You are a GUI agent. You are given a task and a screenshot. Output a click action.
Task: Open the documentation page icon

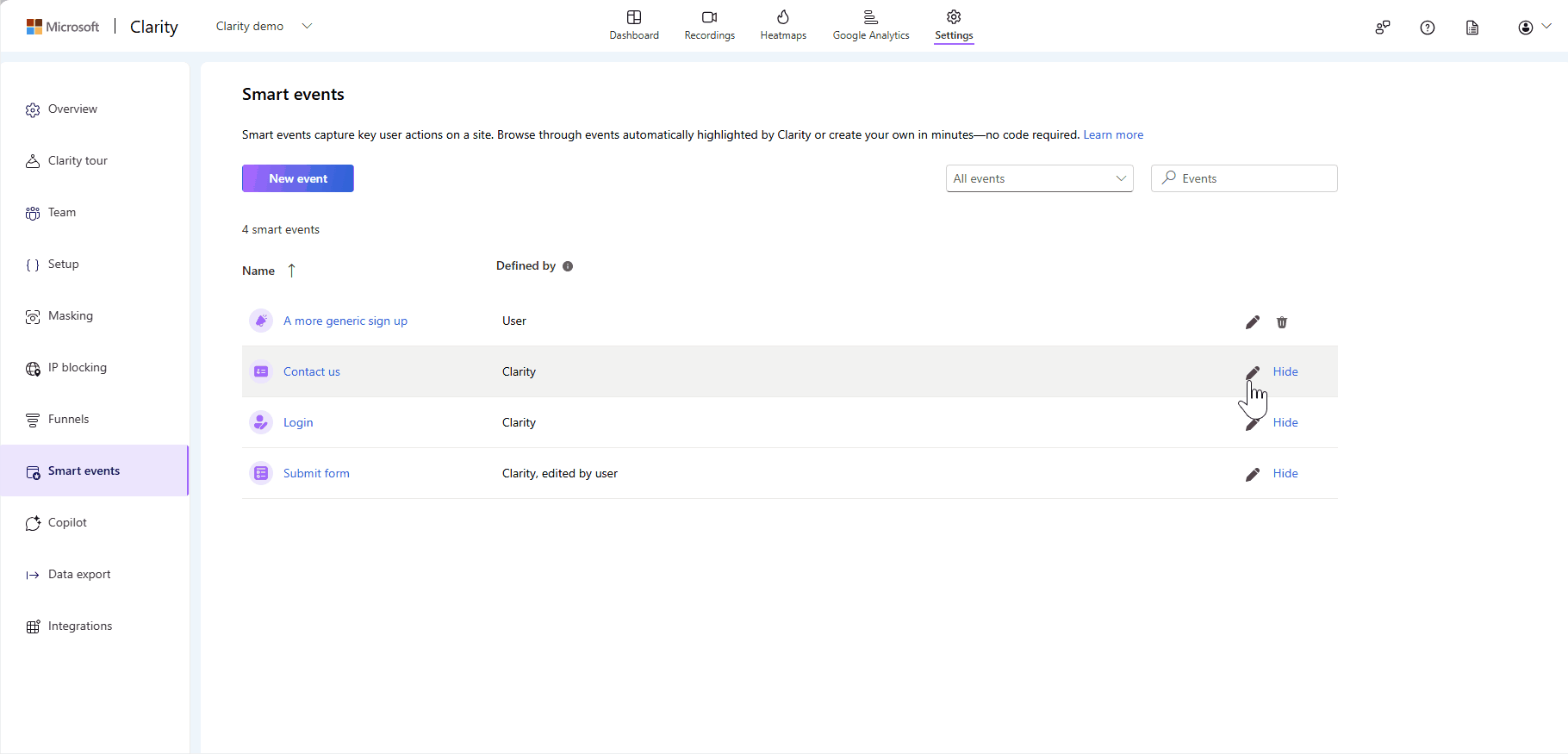coord(1472,28)
